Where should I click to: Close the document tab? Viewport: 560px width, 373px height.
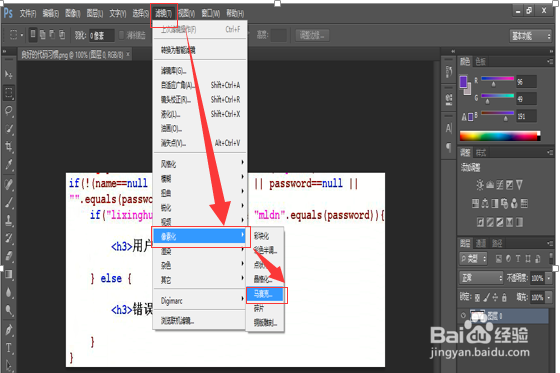pyautogui.click(x=128, y=54)
